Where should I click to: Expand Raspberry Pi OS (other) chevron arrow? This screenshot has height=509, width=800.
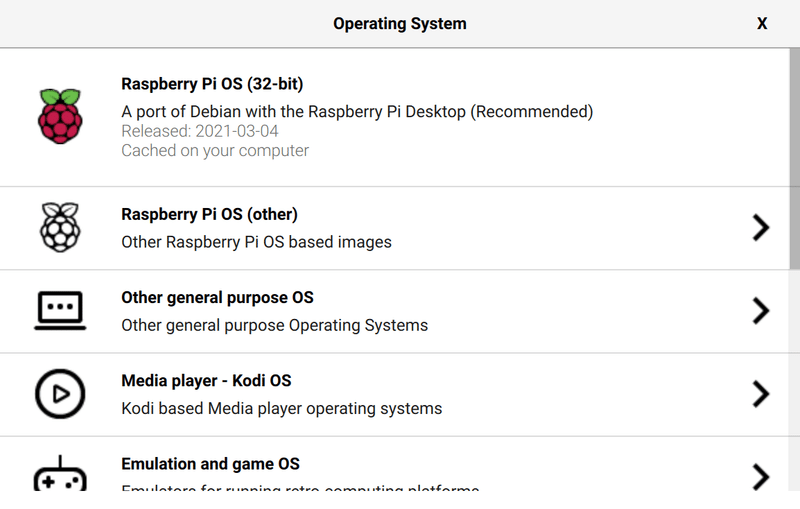tap(761, 228)
